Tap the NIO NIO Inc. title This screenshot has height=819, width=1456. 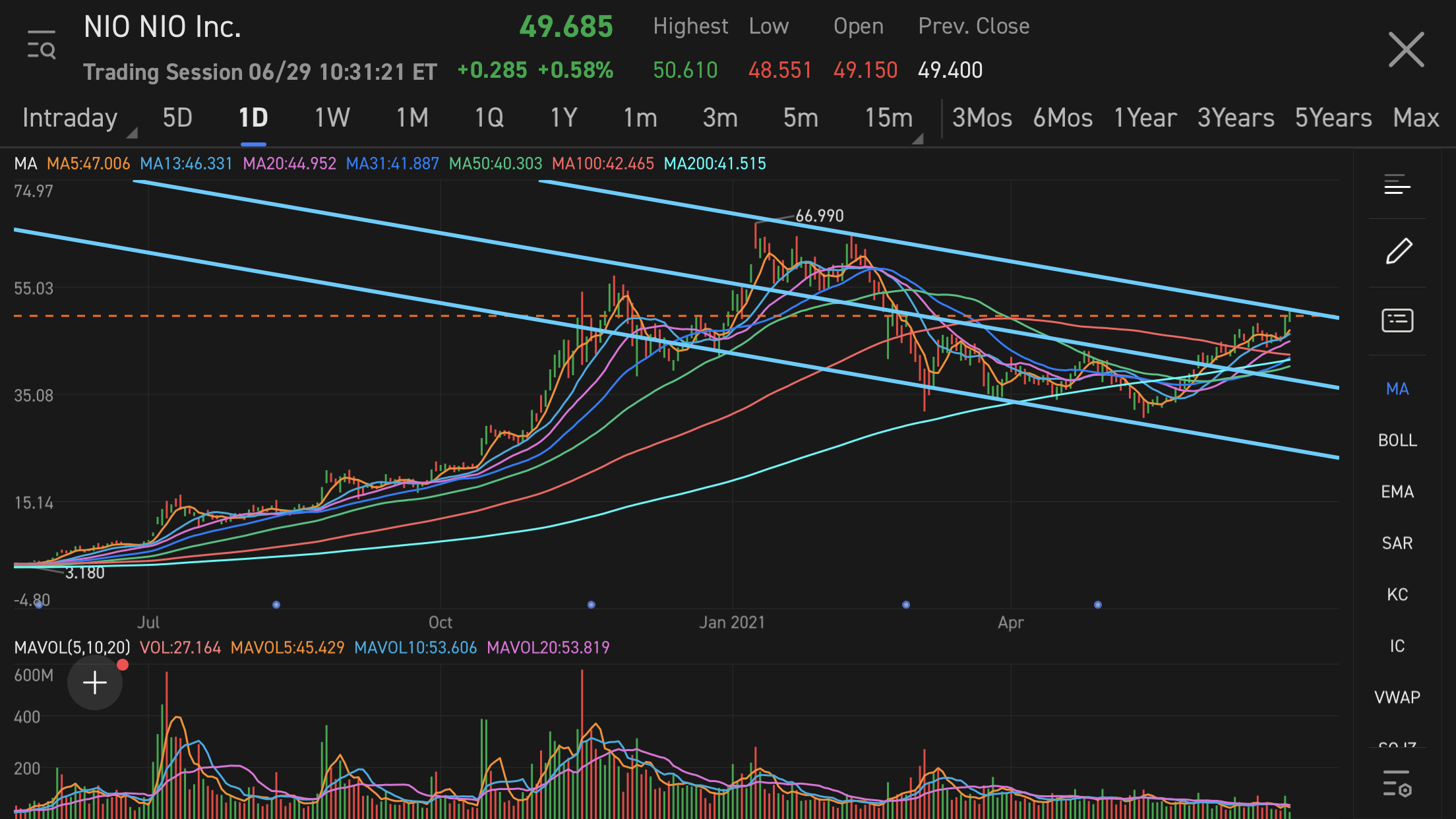pyautogui.click(x=162, y=27)
